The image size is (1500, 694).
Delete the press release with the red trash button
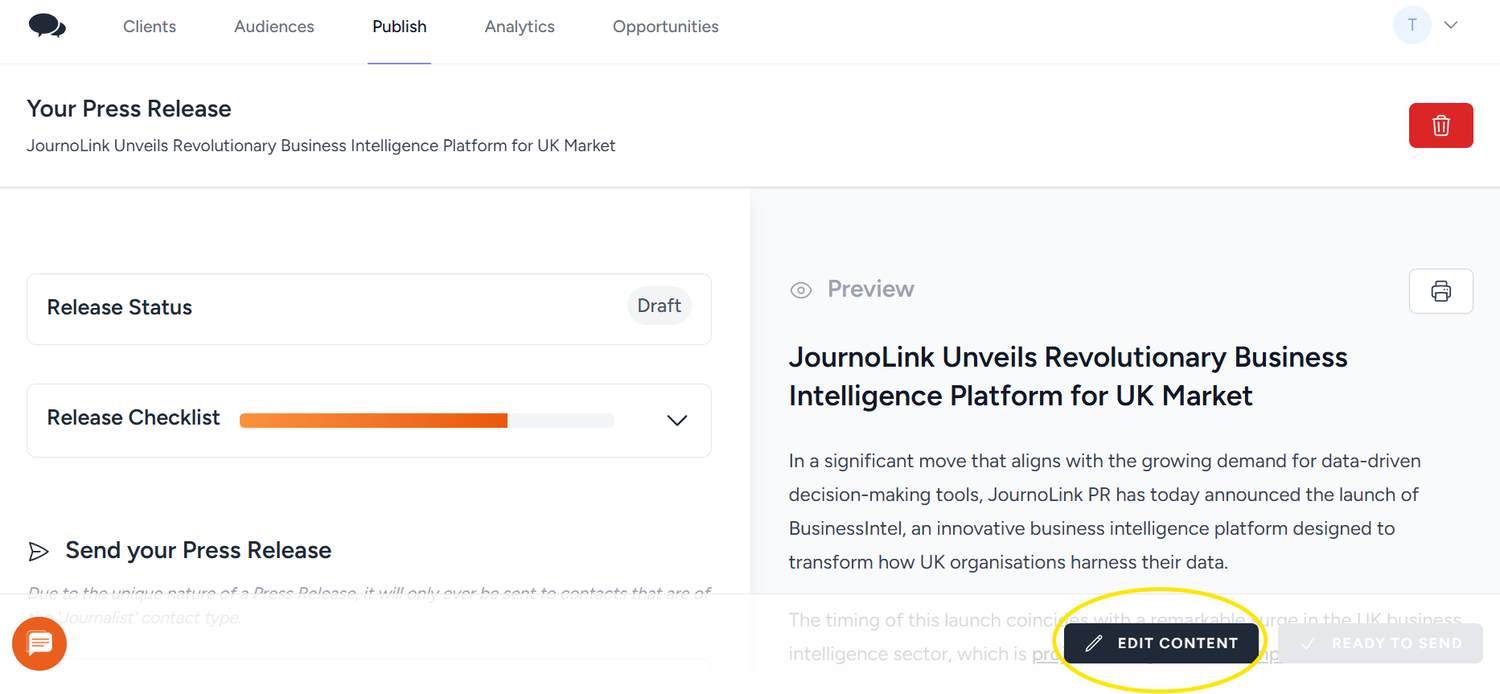point(1440,125)
